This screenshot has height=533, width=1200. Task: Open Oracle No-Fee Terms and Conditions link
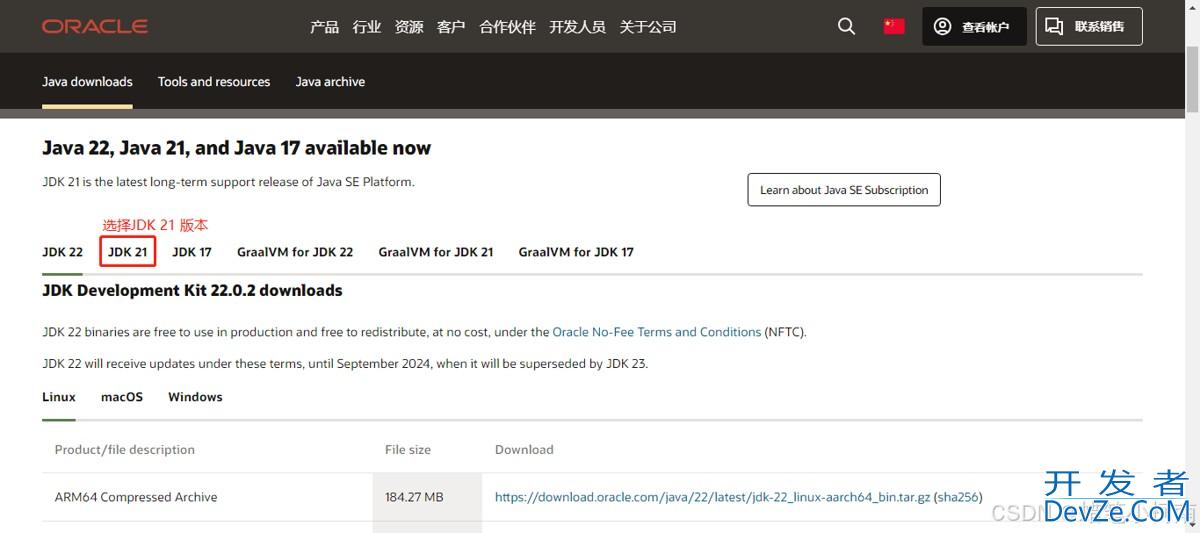(657, 332)
